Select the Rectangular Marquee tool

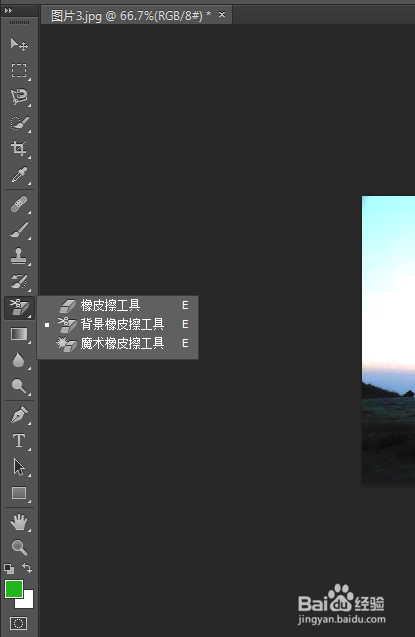[19, 70]
